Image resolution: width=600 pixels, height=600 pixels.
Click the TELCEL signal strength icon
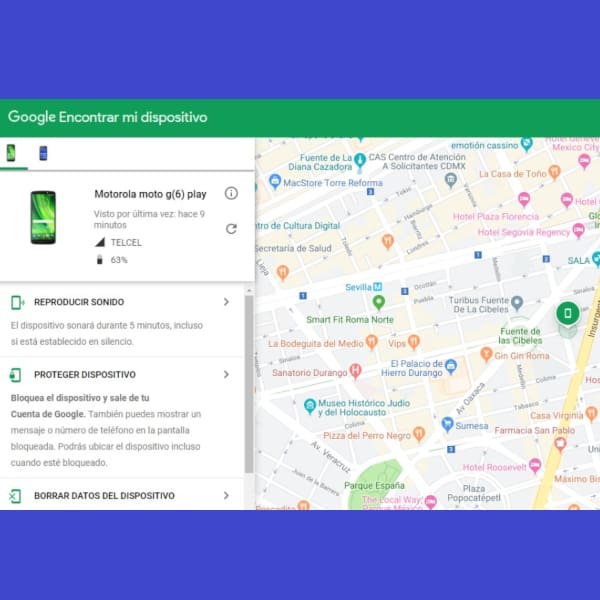point(100,242)
